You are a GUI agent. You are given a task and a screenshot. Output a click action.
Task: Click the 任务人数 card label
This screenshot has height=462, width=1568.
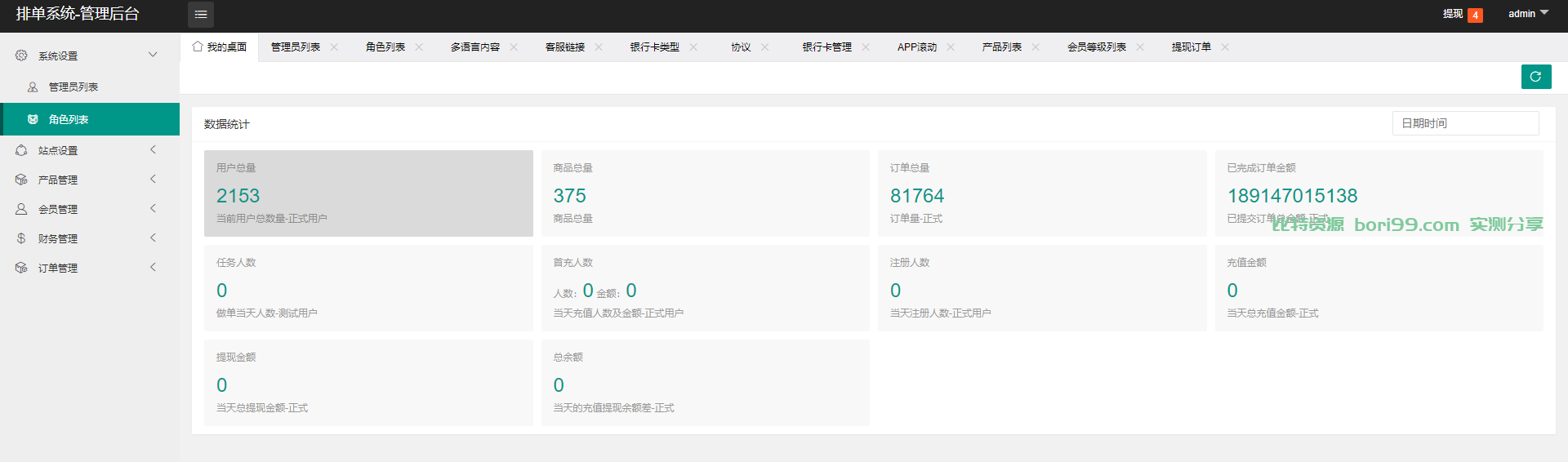pyautogui.click(x=236, y=263)
